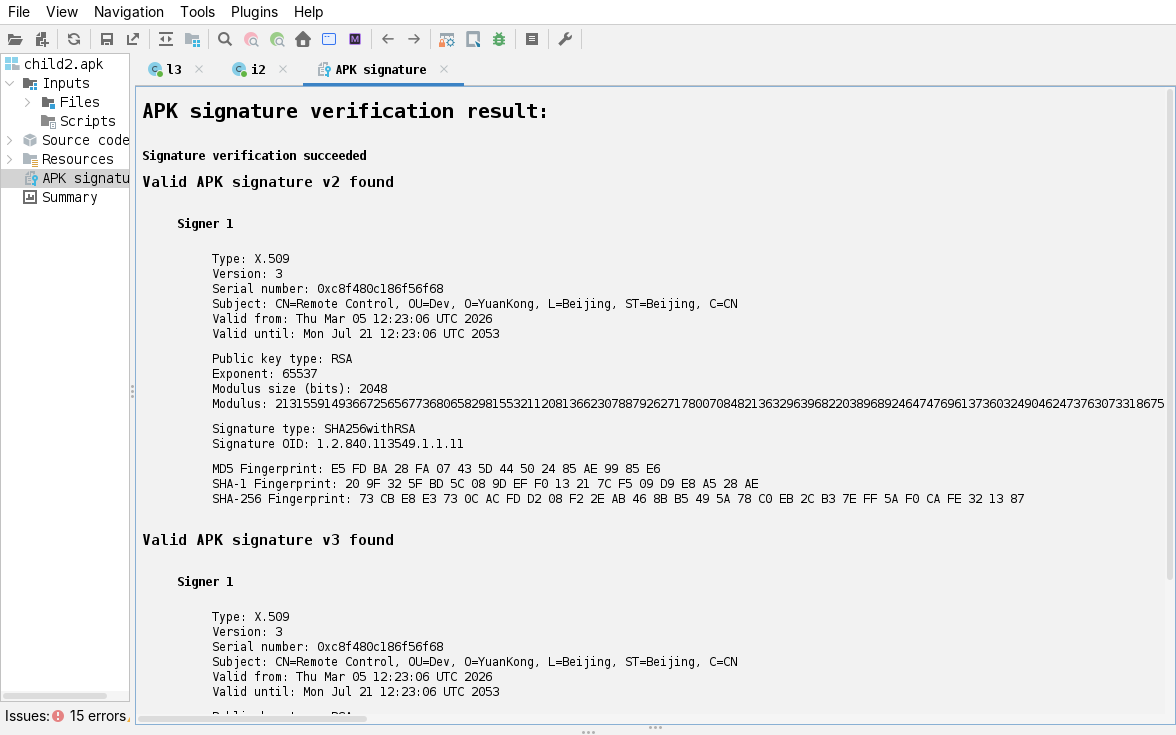Click 'Signature type: SHA256withRSA' line
This screenshot has height=735, width=1176.
click(314, 429)
